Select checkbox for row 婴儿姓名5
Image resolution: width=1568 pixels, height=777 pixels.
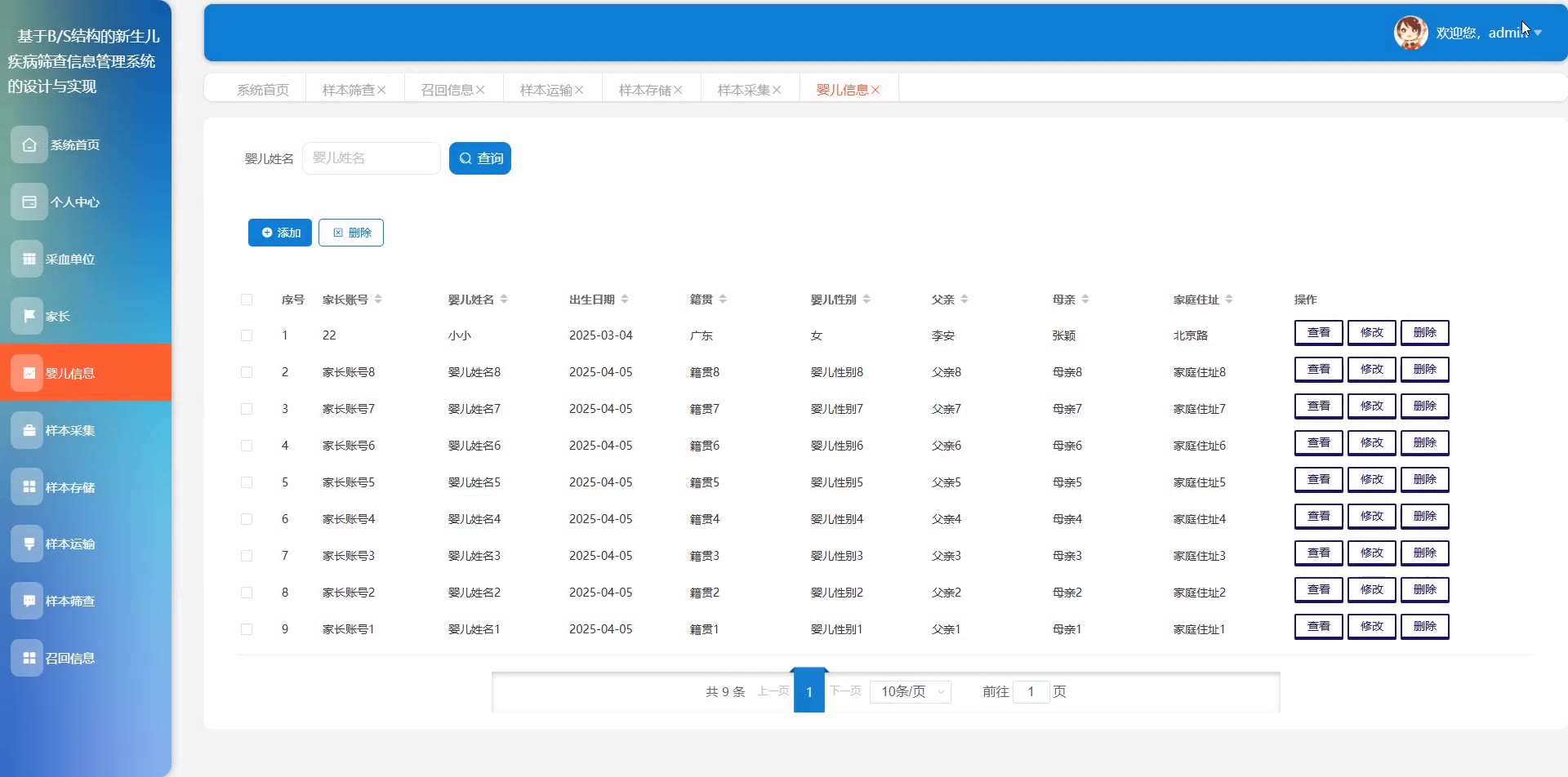(247, 482)
